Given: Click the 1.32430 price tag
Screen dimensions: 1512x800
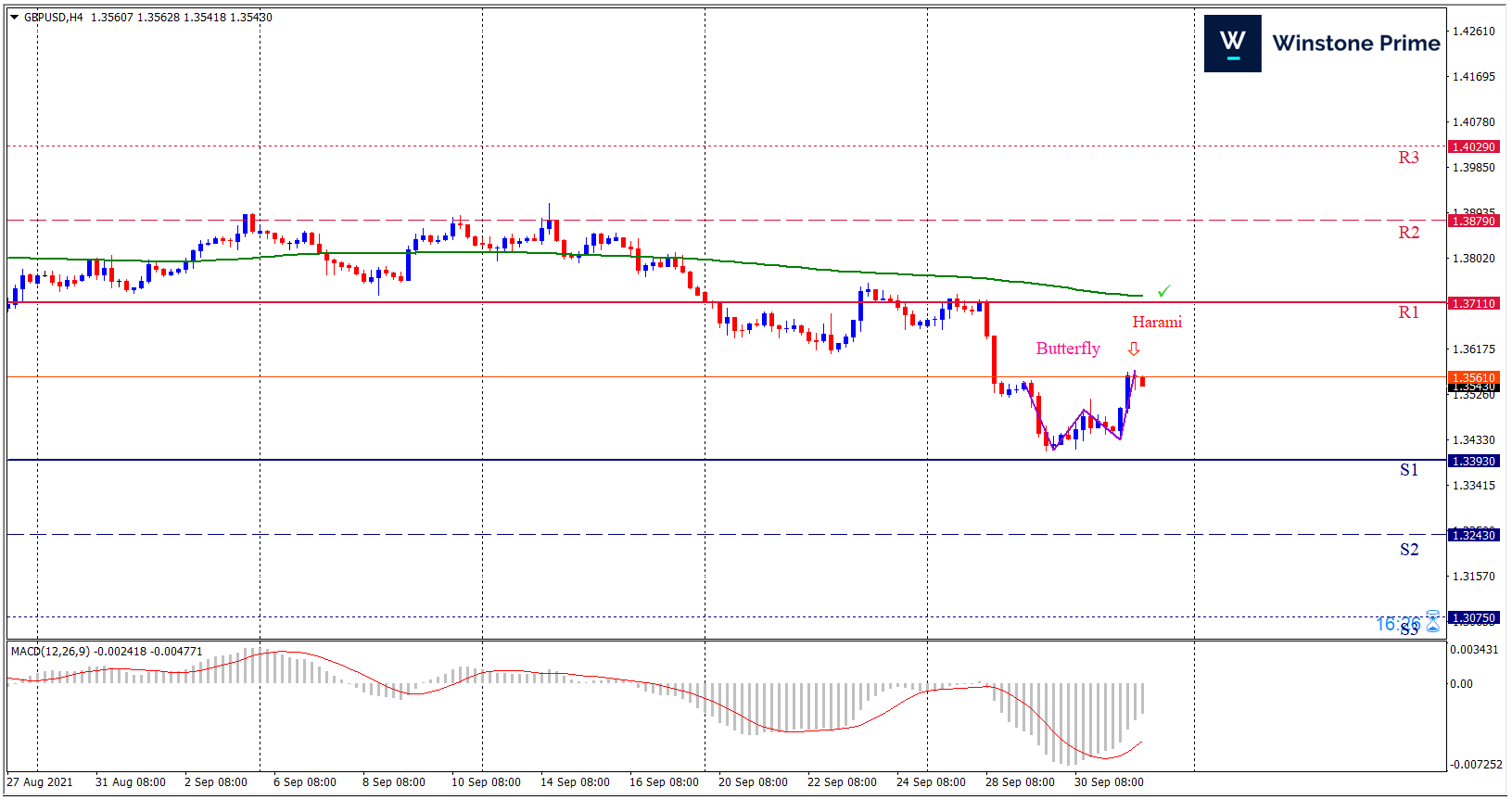Looking at the screenshot, I should point(1473,535).
